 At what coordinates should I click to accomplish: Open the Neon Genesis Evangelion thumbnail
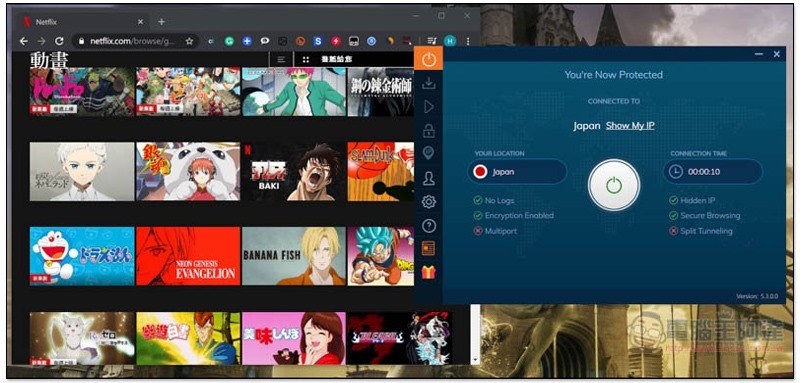188,256
